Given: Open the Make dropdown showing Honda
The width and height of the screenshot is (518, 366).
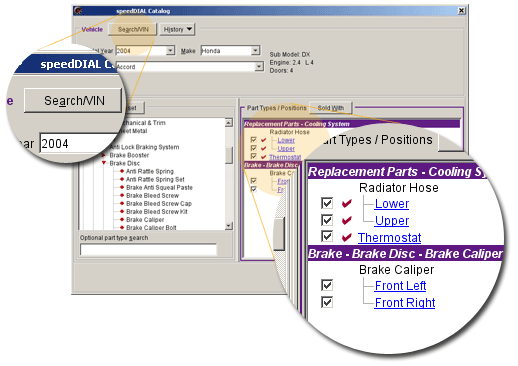Looking at the screenshot, I should tap(255, 51).
